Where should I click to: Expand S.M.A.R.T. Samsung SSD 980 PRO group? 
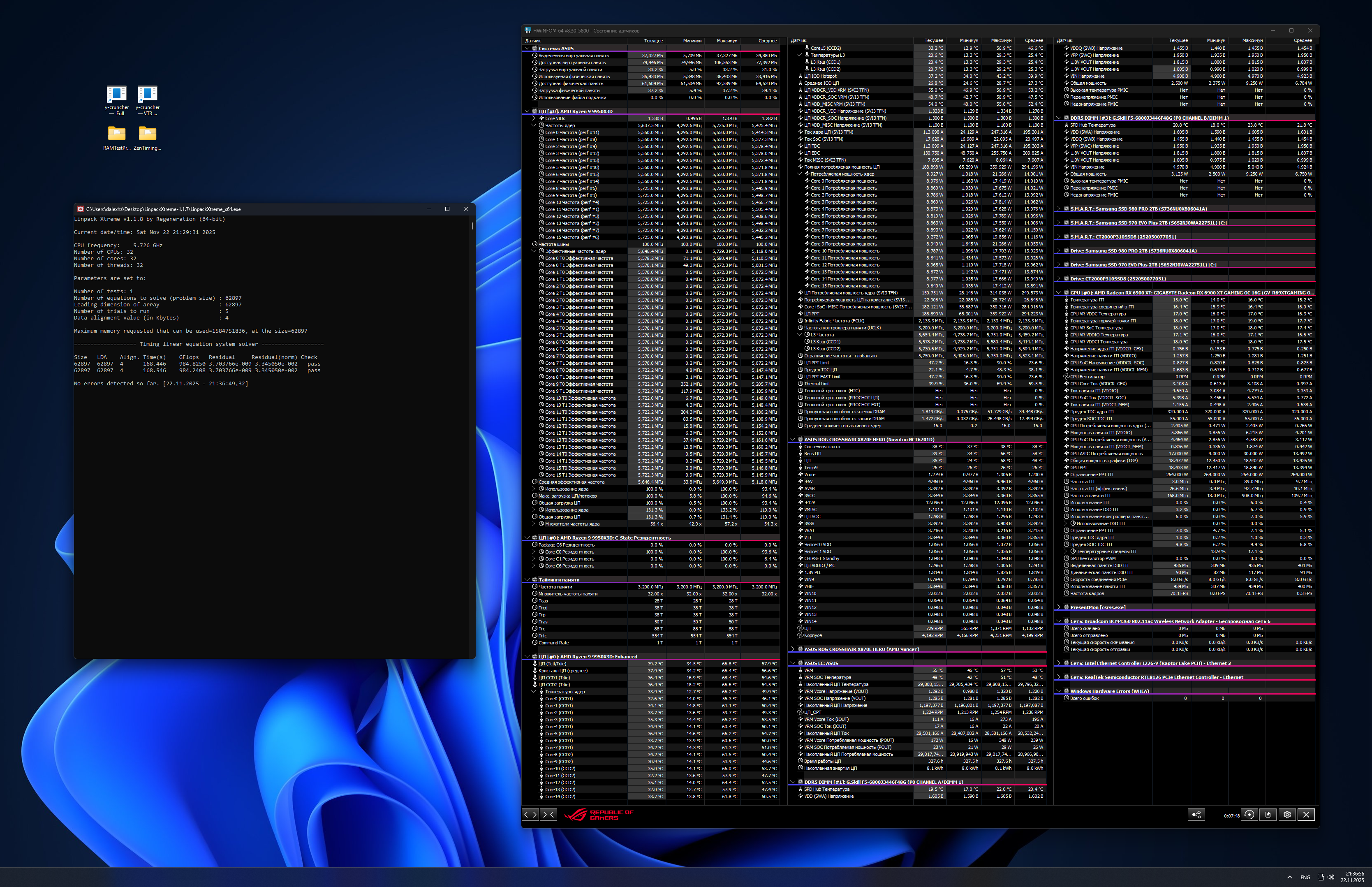pyautogui.click(x=1058, y=209)
